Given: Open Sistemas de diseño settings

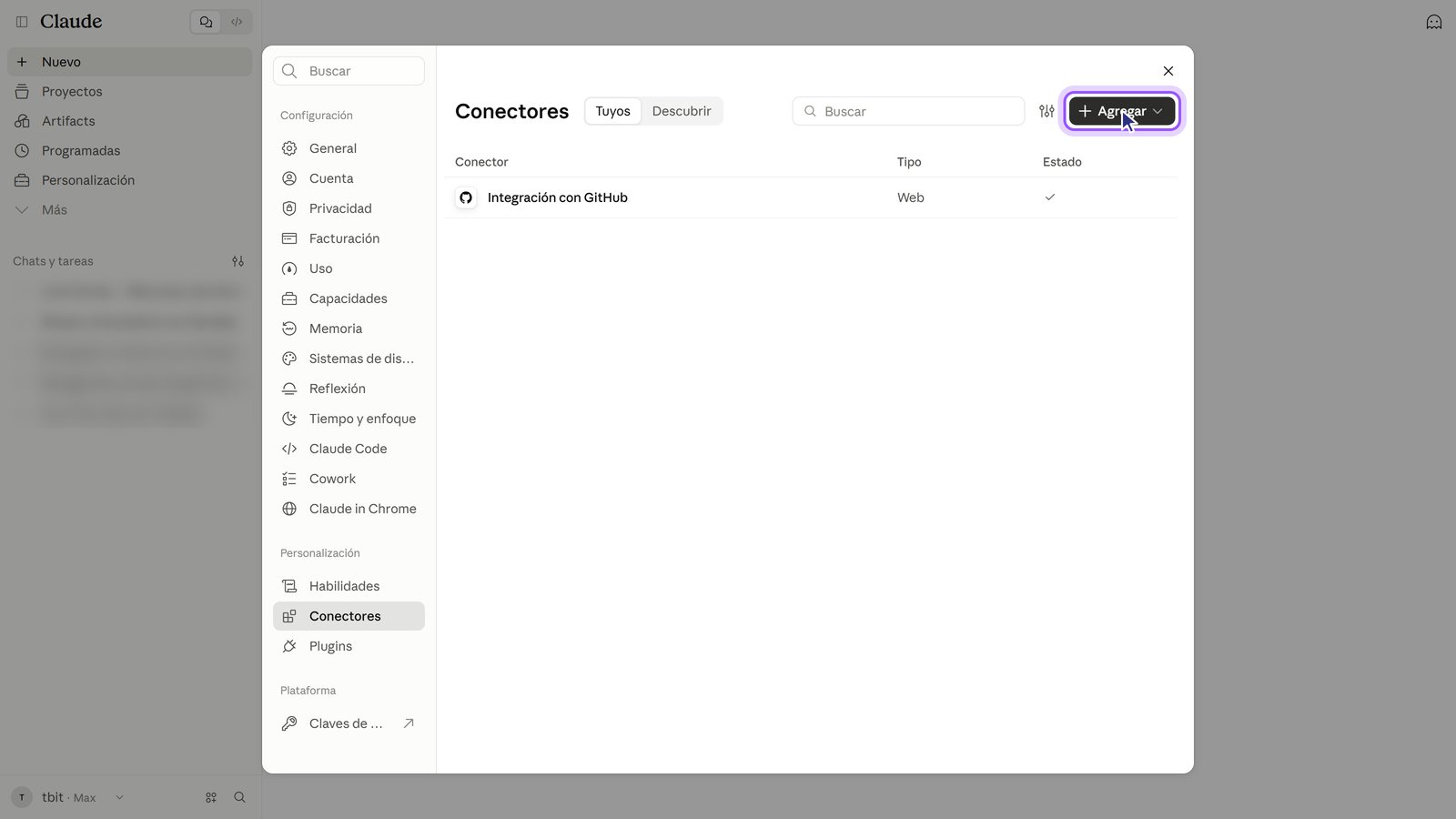Looking at the screenshot, I should (x=349, y=359).
